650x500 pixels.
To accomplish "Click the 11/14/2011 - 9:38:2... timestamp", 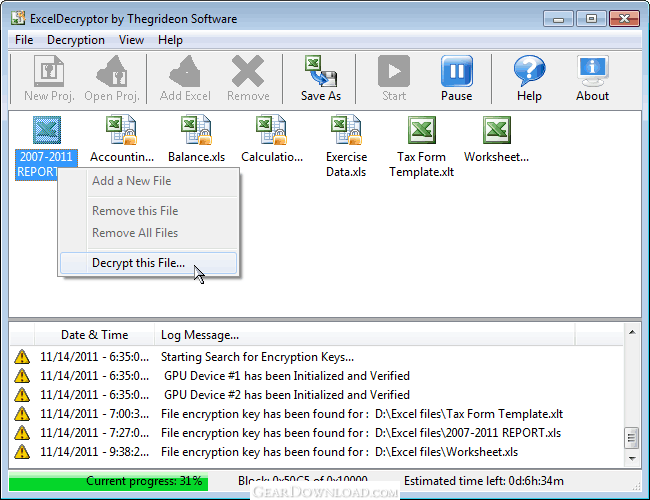I will 95,452.
